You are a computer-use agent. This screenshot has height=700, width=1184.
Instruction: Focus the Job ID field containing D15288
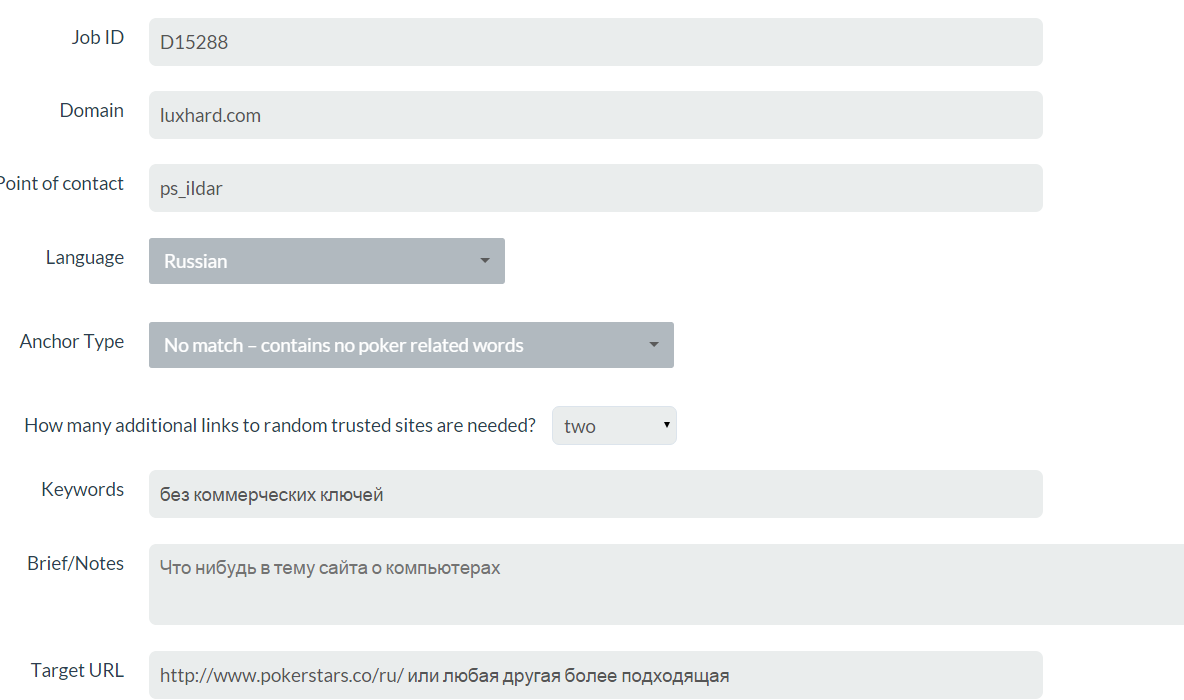[595, 42]
